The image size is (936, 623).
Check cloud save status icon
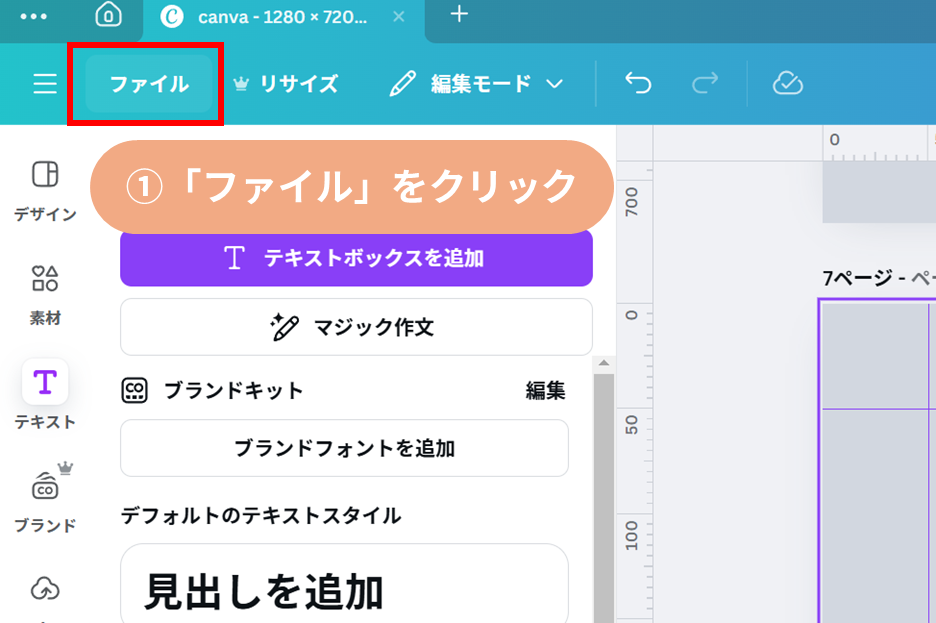788,84
